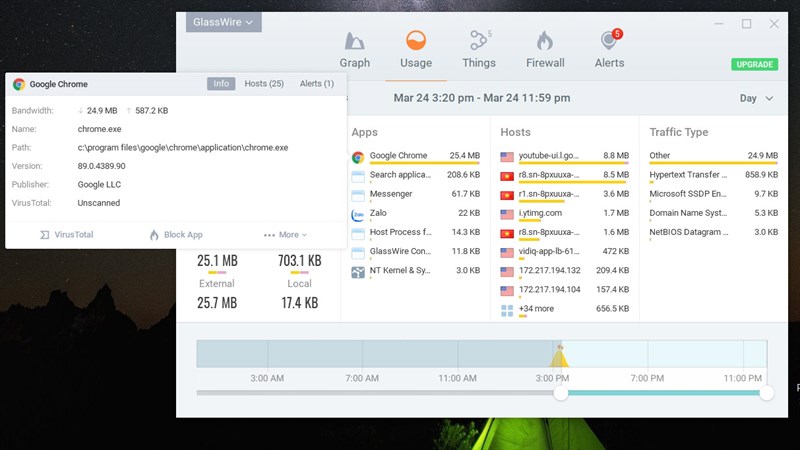The image size is (800, 450).
Task: Expand the More options dropdown
Action: [285, 235]
